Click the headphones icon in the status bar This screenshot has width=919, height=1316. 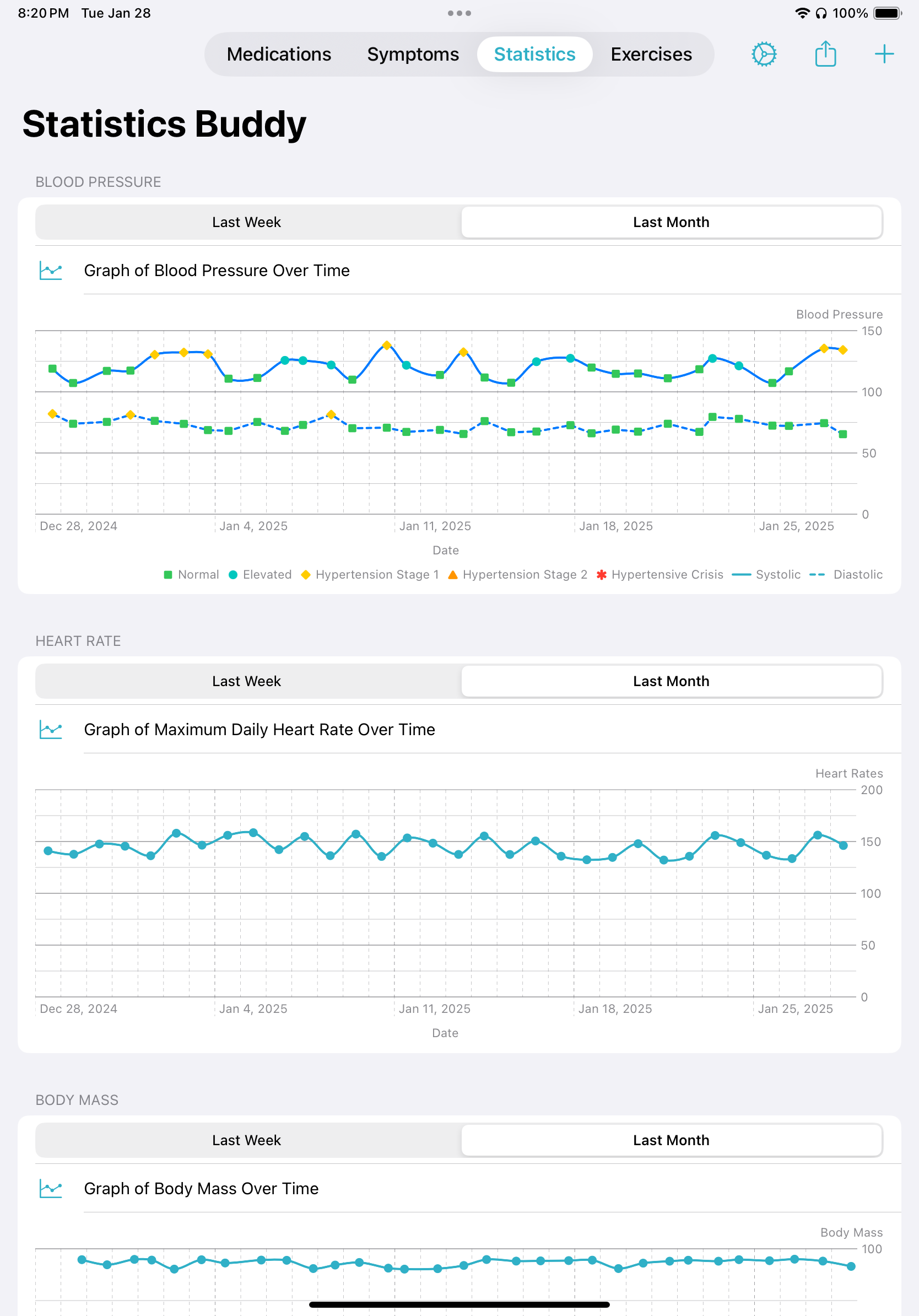click(x=821, y=12)
